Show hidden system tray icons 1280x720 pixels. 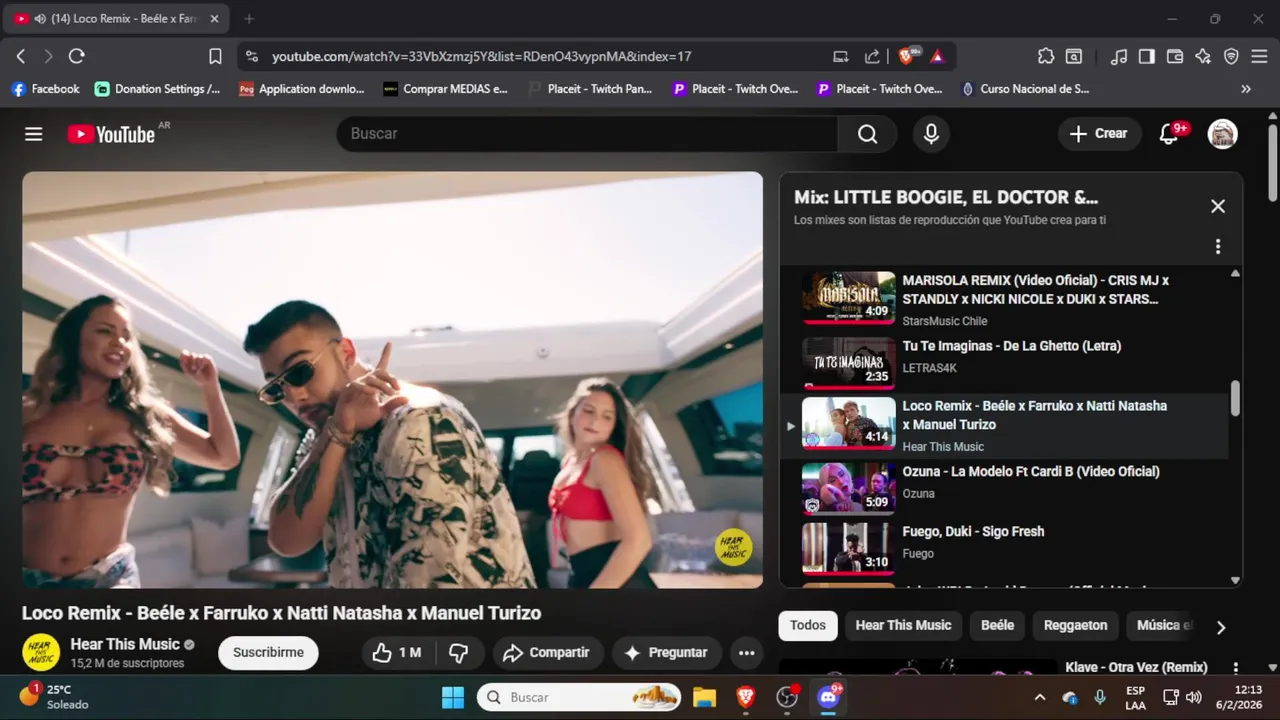[x=1039, y=697]
